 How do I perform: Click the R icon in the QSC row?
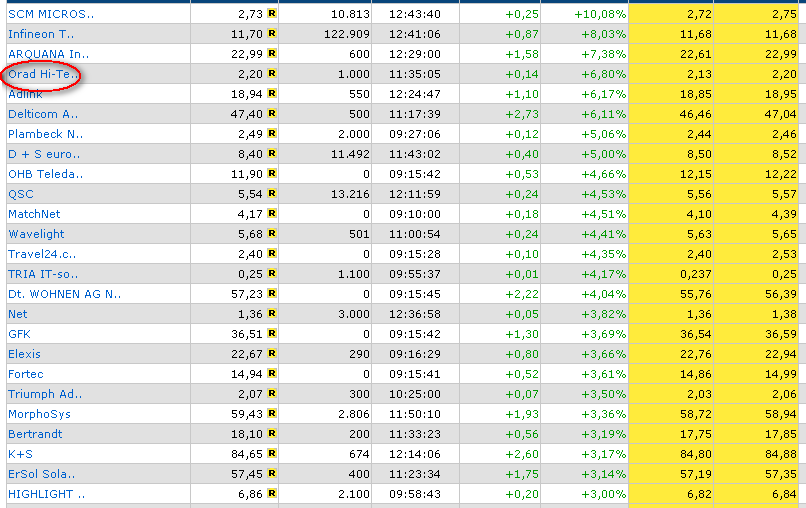pyautogui.click(x=272, y=194)
